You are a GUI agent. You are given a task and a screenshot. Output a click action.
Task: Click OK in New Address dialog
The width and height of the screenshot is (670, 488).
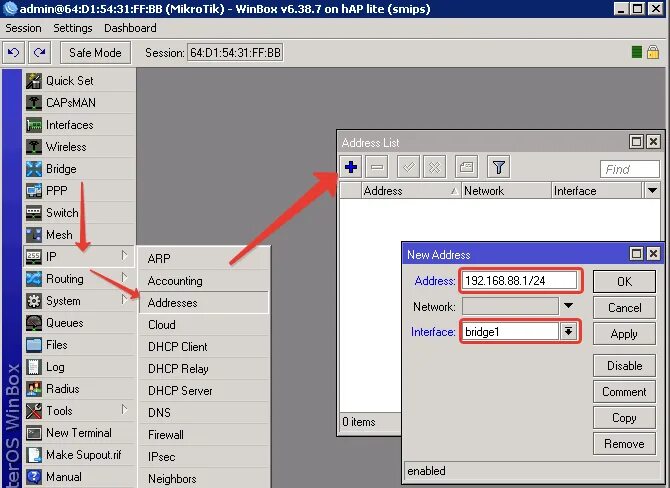tap(624, 281)
